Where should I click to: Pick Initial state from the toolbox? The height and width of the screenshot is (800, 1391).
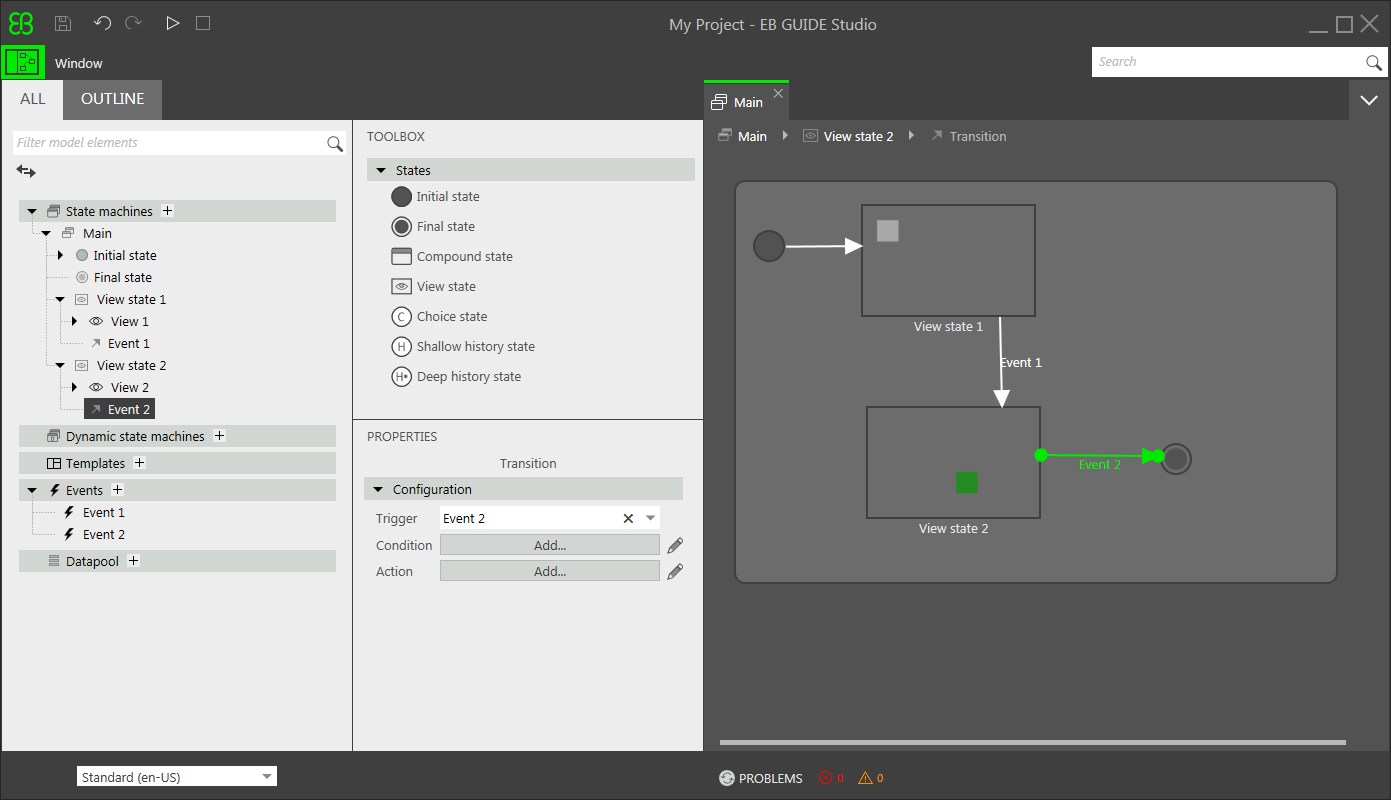436,196
